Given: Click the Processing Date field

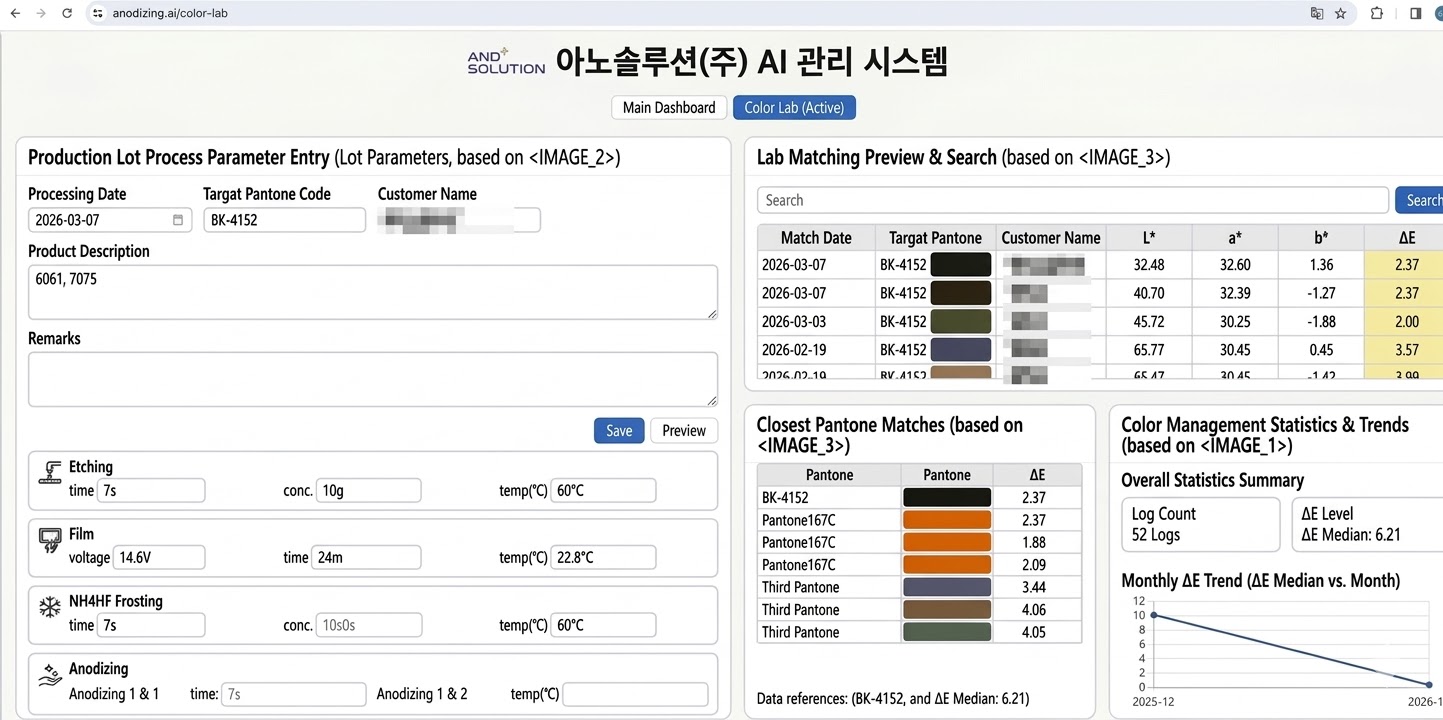Looking at the screenshot, I should click(110, 220).
